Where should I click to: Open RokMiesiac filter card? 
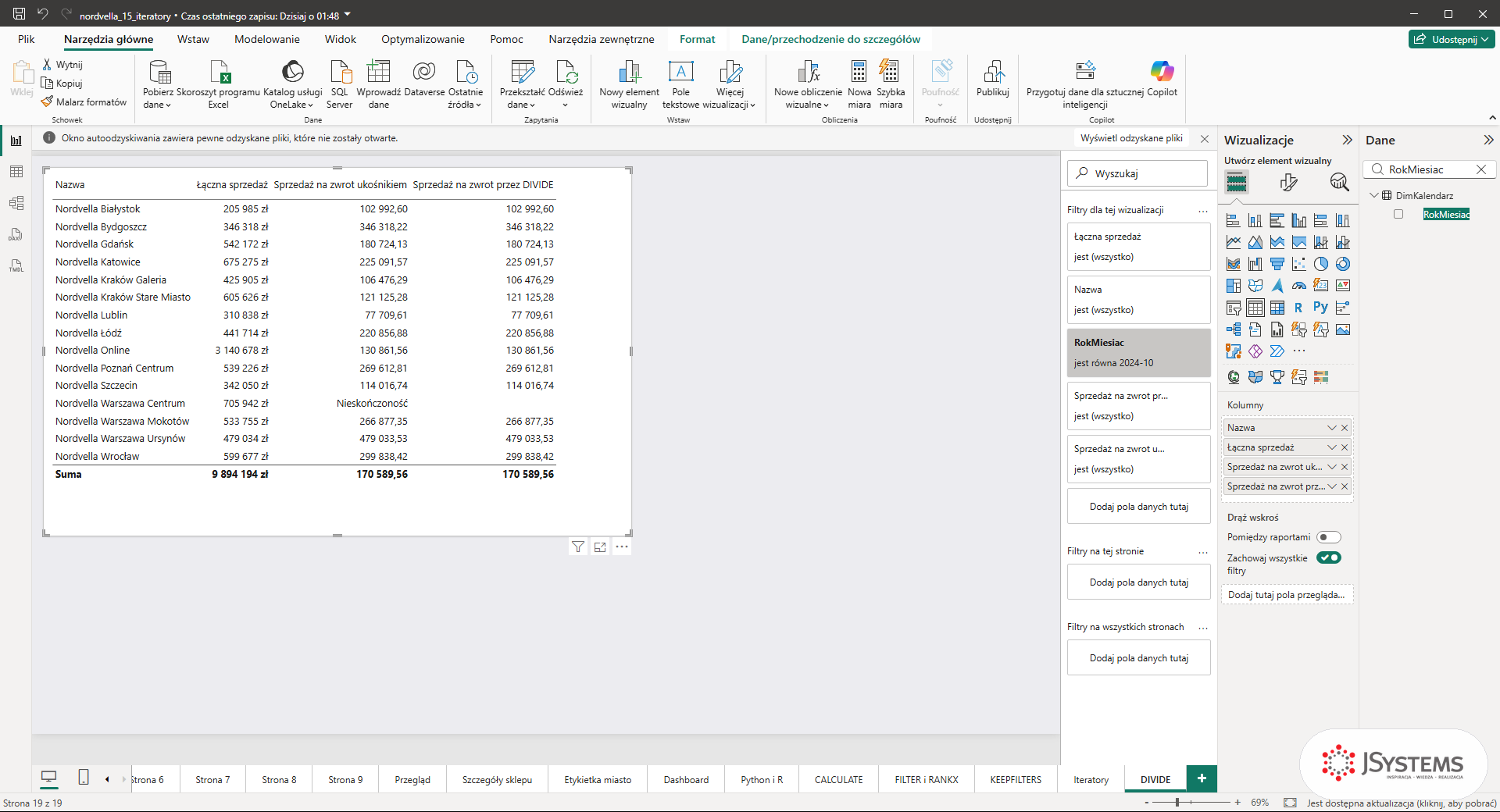coord(1139,353)
